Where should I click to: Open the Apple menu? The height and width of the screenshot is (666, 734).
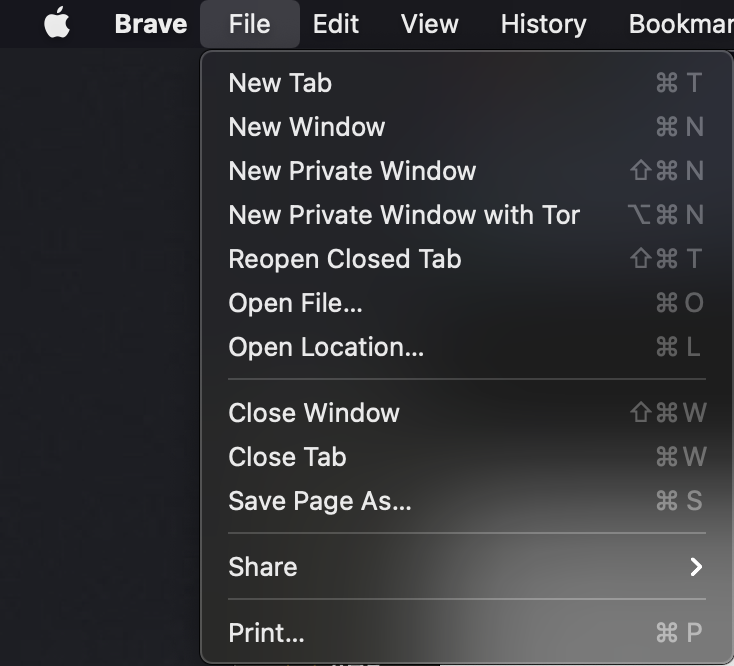(57, 23)
